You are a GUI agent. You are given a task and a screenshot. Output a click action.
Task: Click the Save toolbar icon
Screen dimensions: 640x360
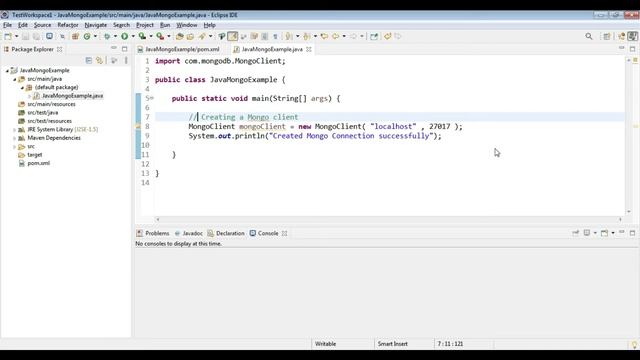pyautogui.click(x=25, y=36)
